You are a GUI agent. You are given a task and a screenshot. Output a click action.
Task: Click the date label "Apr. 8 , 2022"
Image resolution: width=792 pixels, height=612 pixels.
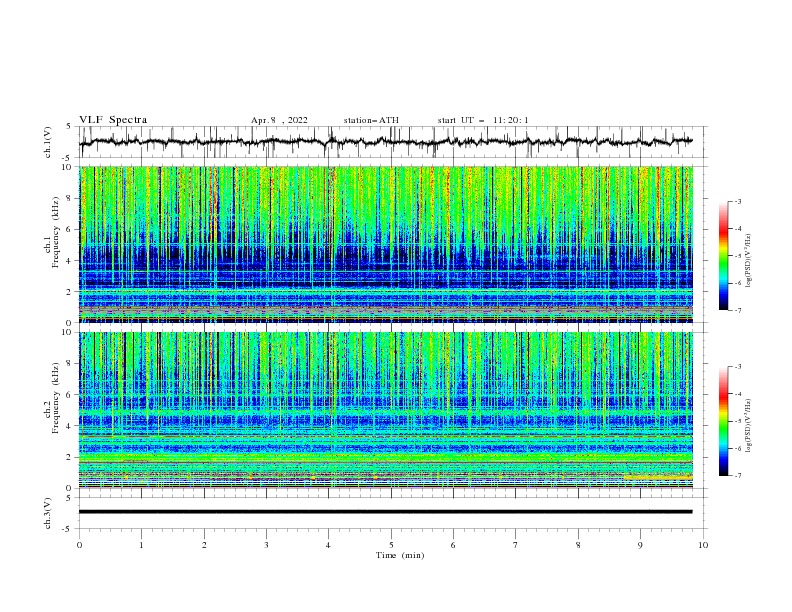coord(279,120)
